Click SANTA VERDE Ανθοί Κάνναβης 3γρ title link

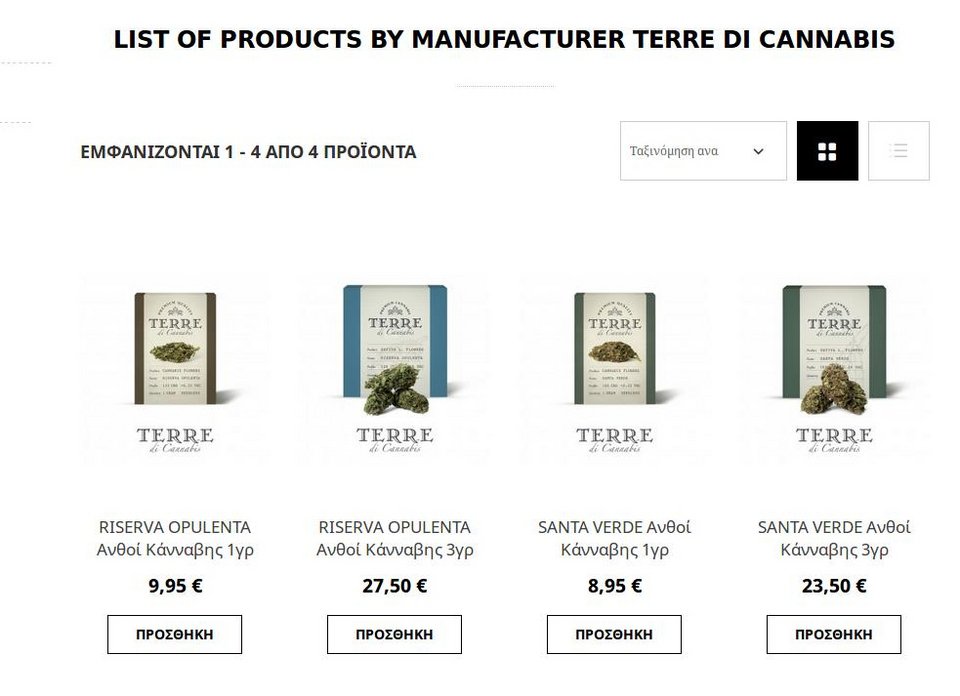[834, 538]
